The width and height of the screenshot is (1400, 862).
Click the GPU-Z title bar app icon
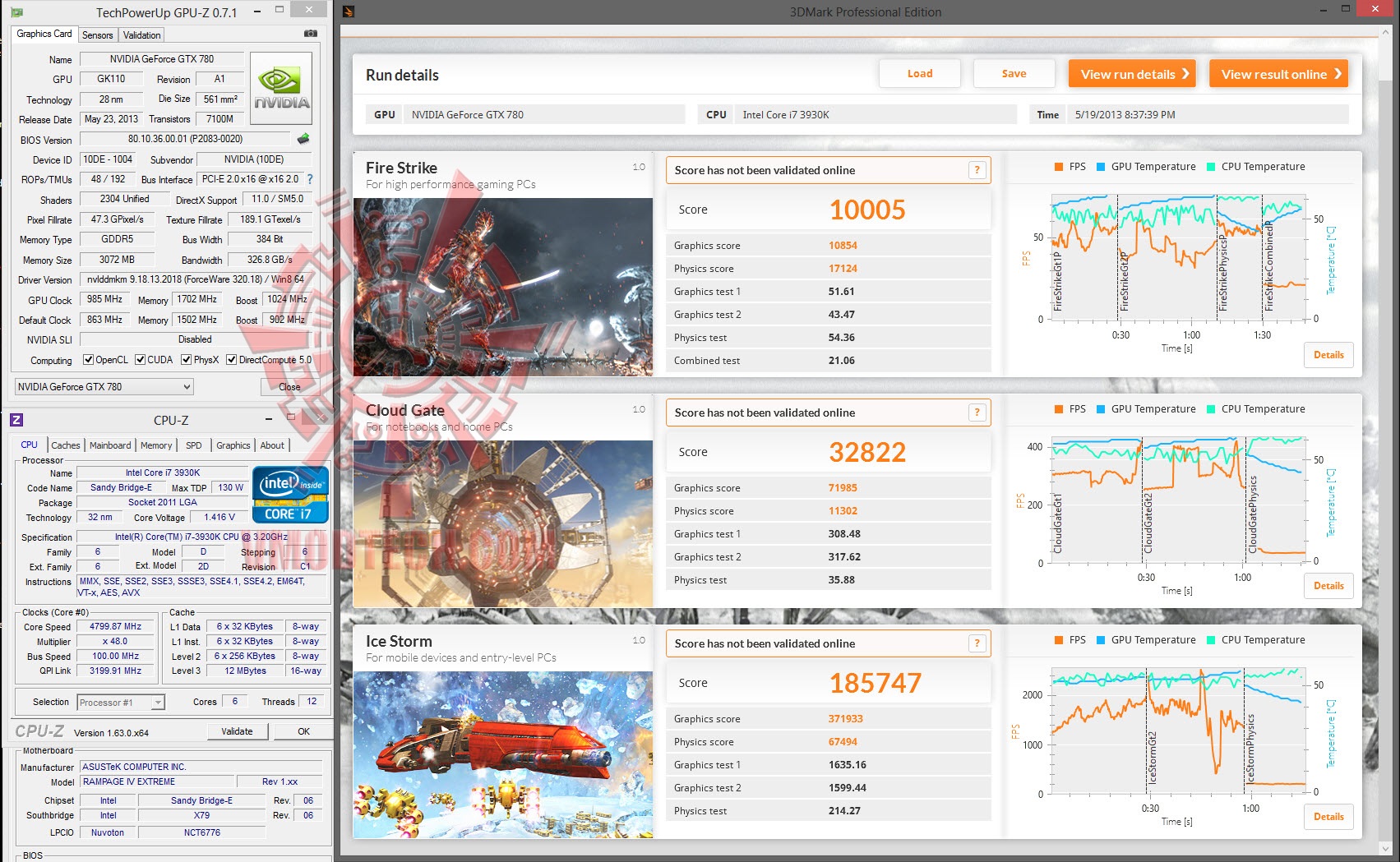[16, 12]
